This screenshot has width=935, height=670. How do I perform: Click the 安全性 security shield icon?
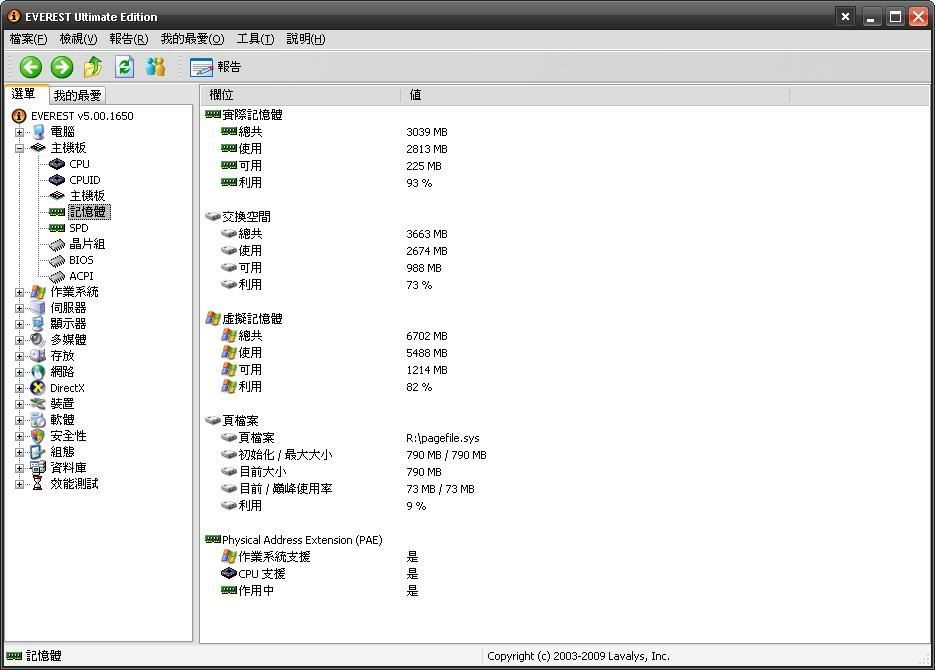(38, 436)
